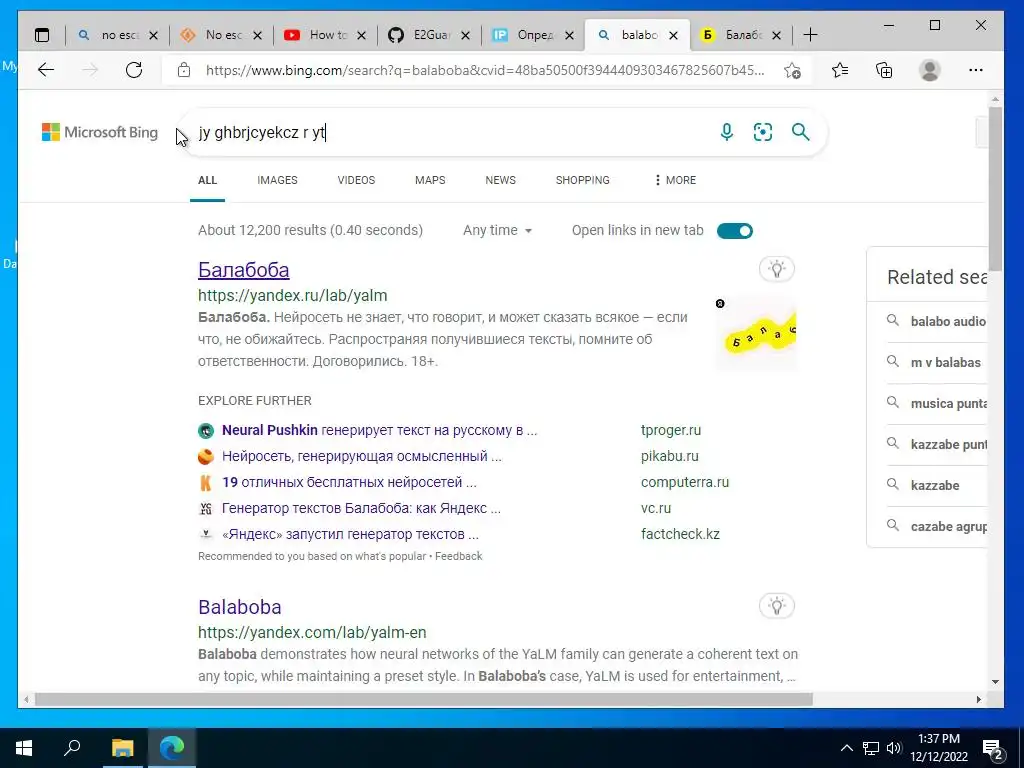Open the Collections icon
Screen dimensions: 1024x768
(884, 70)
